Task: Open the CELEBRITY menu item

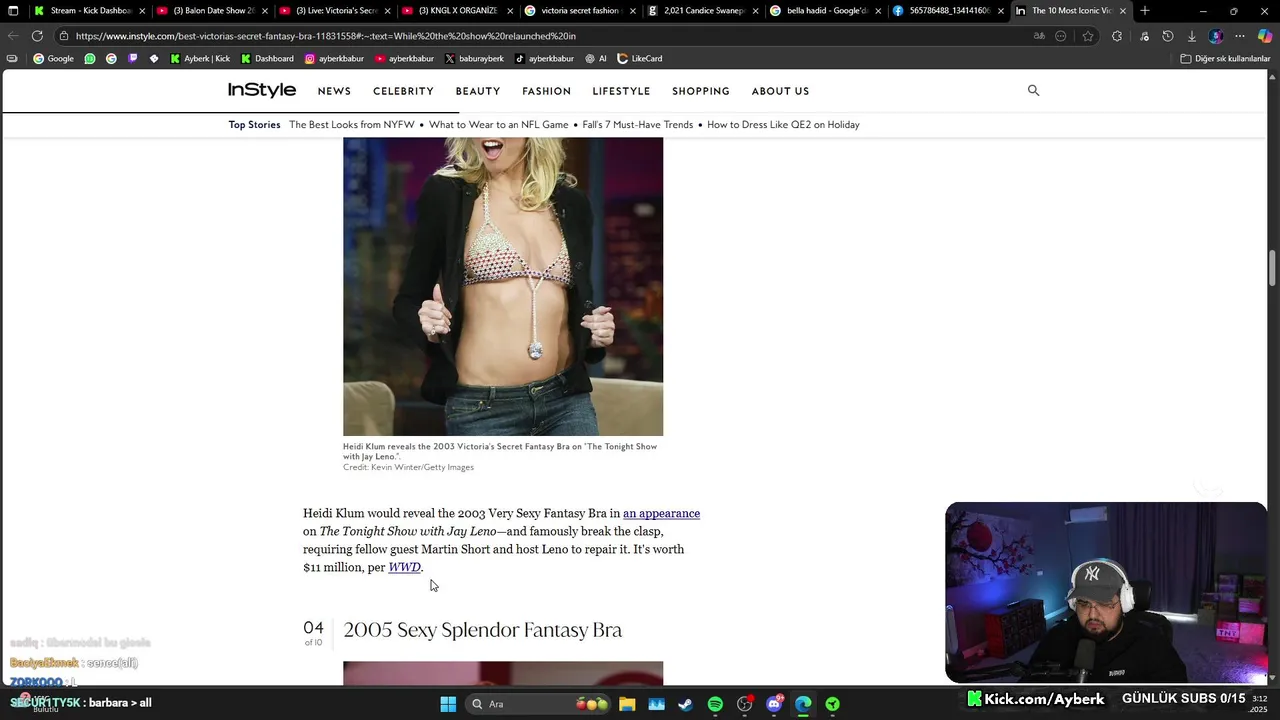Action: (403, 91)
